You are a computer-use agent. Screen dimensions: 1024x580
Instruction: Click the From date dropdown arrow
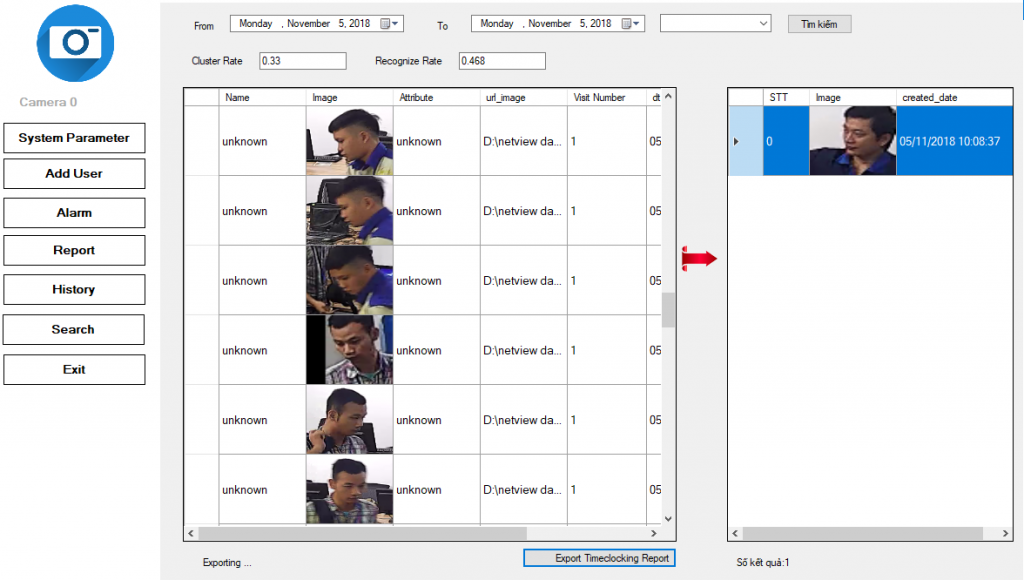[x=396, y=23]
